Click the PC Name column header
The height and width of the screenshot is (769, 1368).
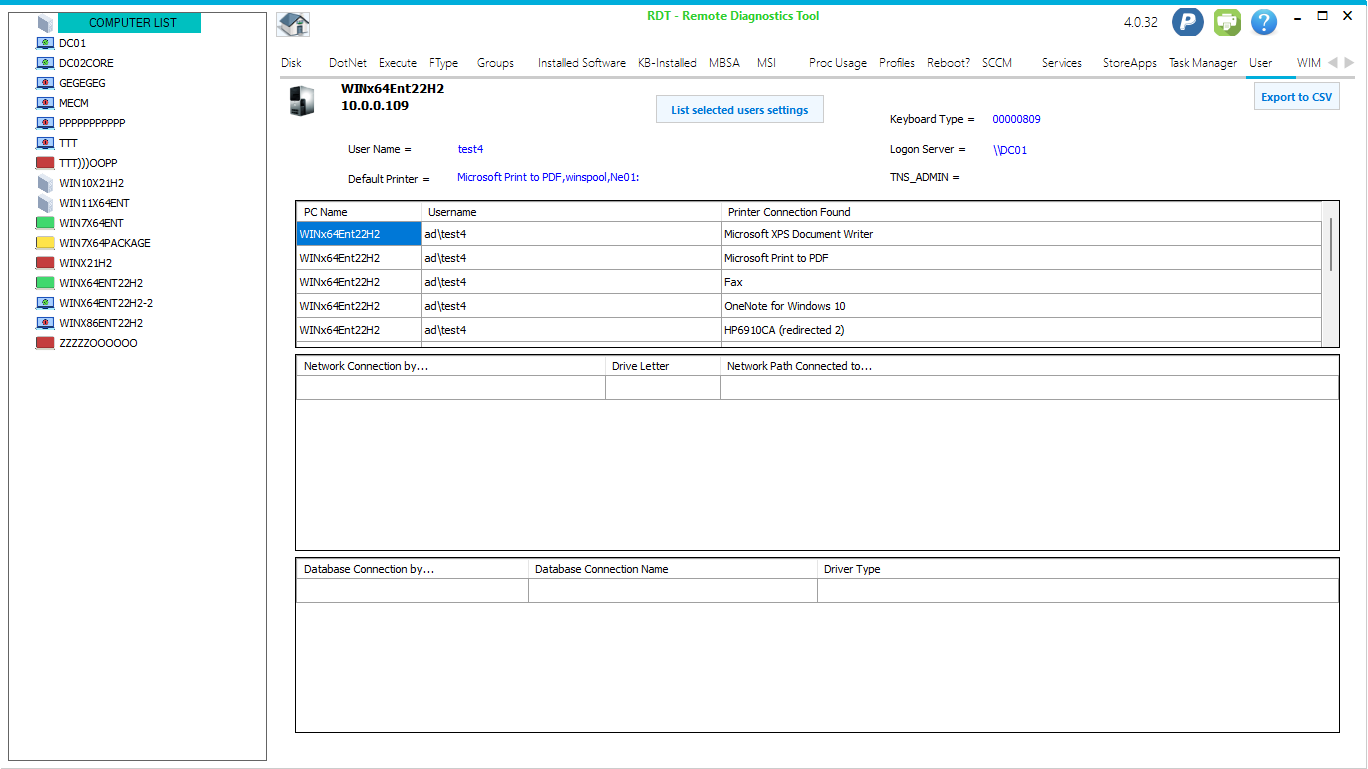pyautogui.click(x=358, y=212)
